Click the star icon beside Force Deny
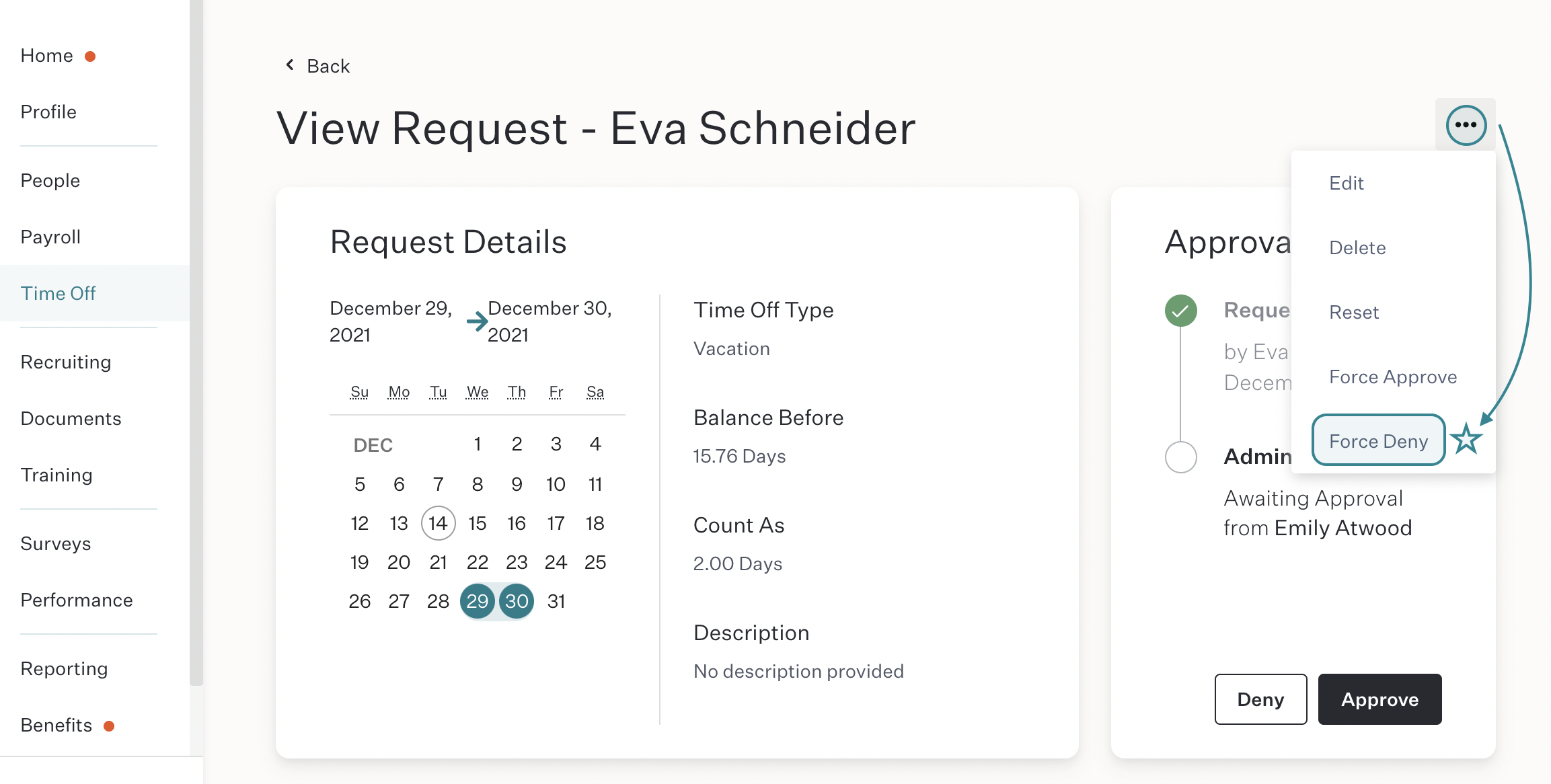 pos(1466,440)
